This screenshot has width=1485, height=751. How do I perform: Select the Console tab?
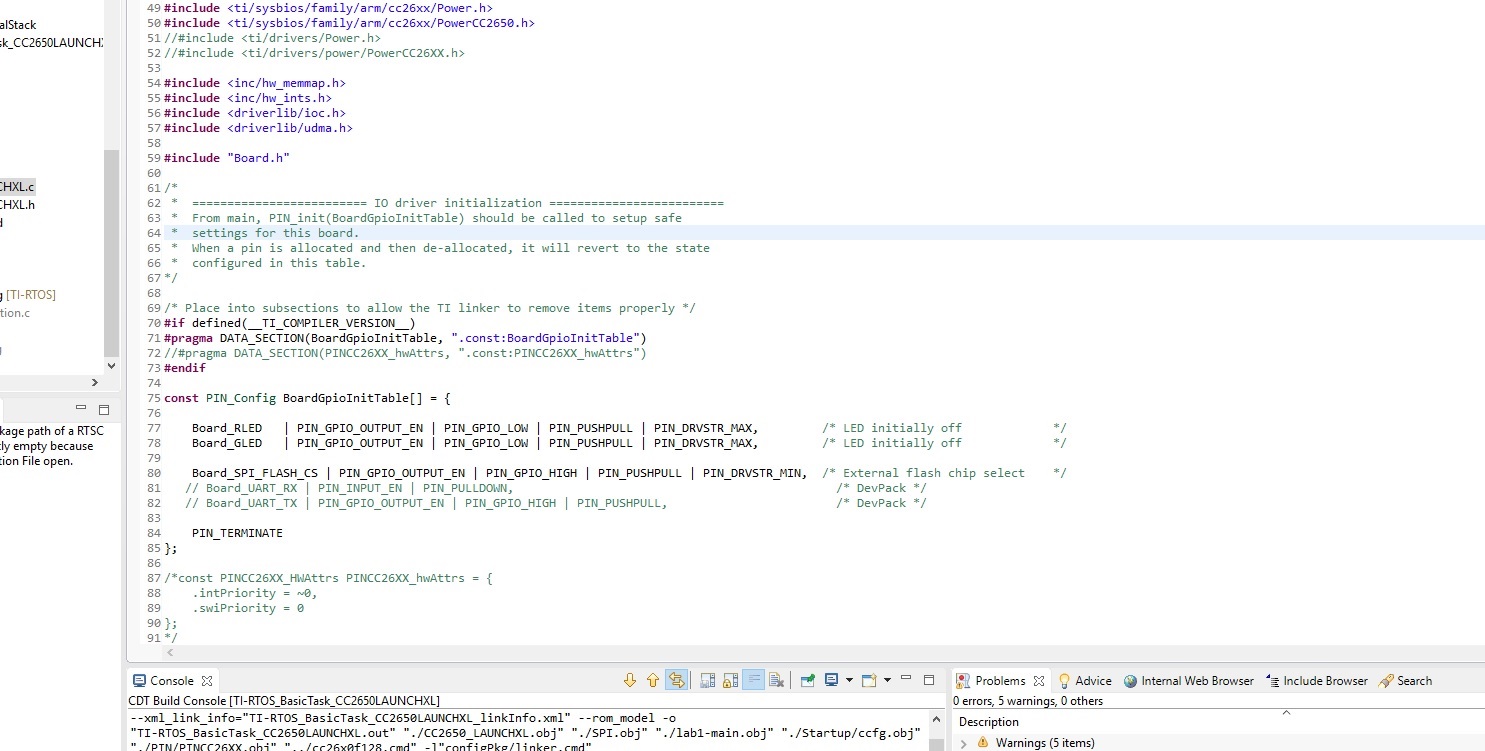click(x=171, y=681)
